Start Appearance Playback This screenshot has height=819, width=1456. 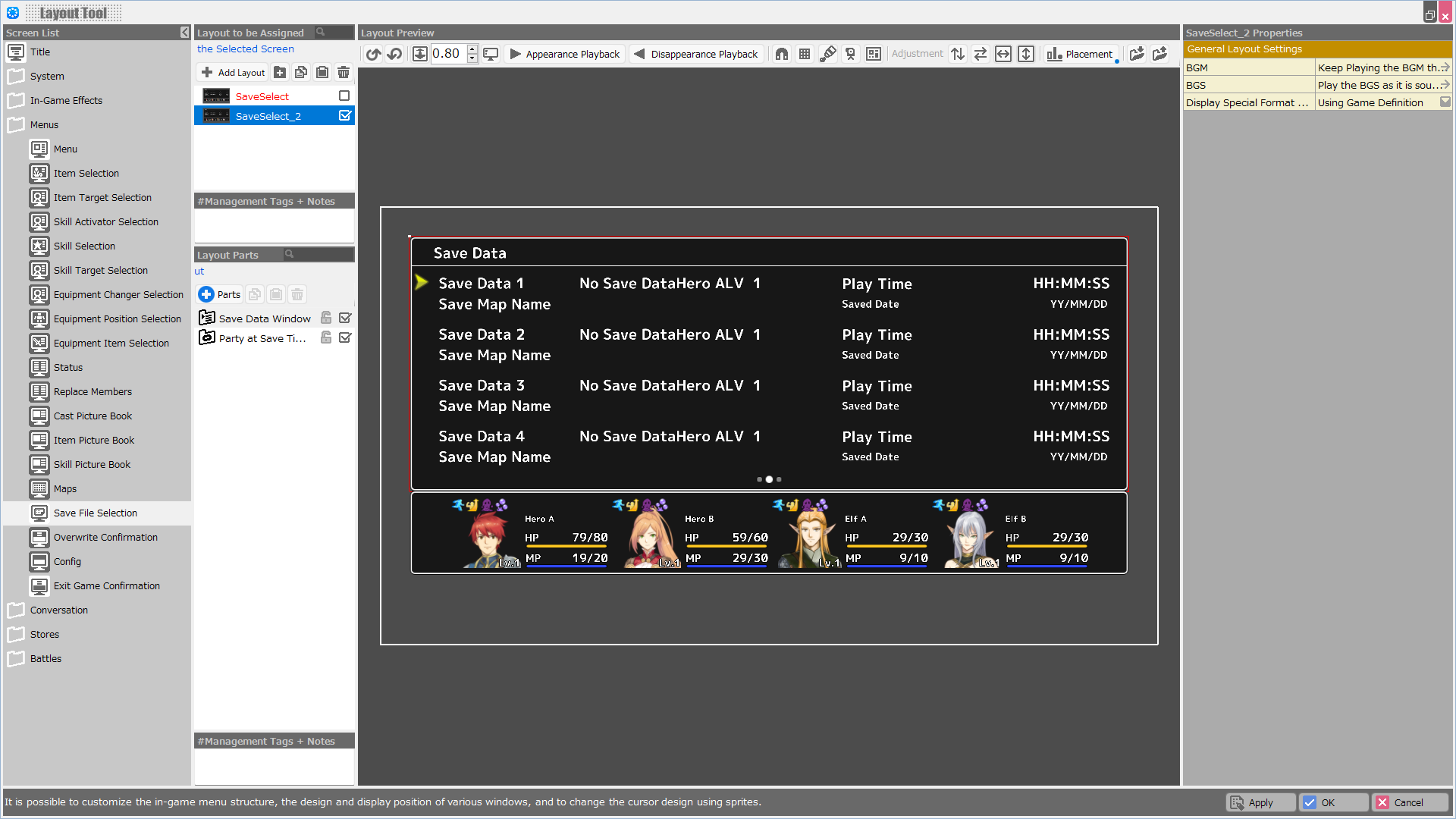[565, 54]
